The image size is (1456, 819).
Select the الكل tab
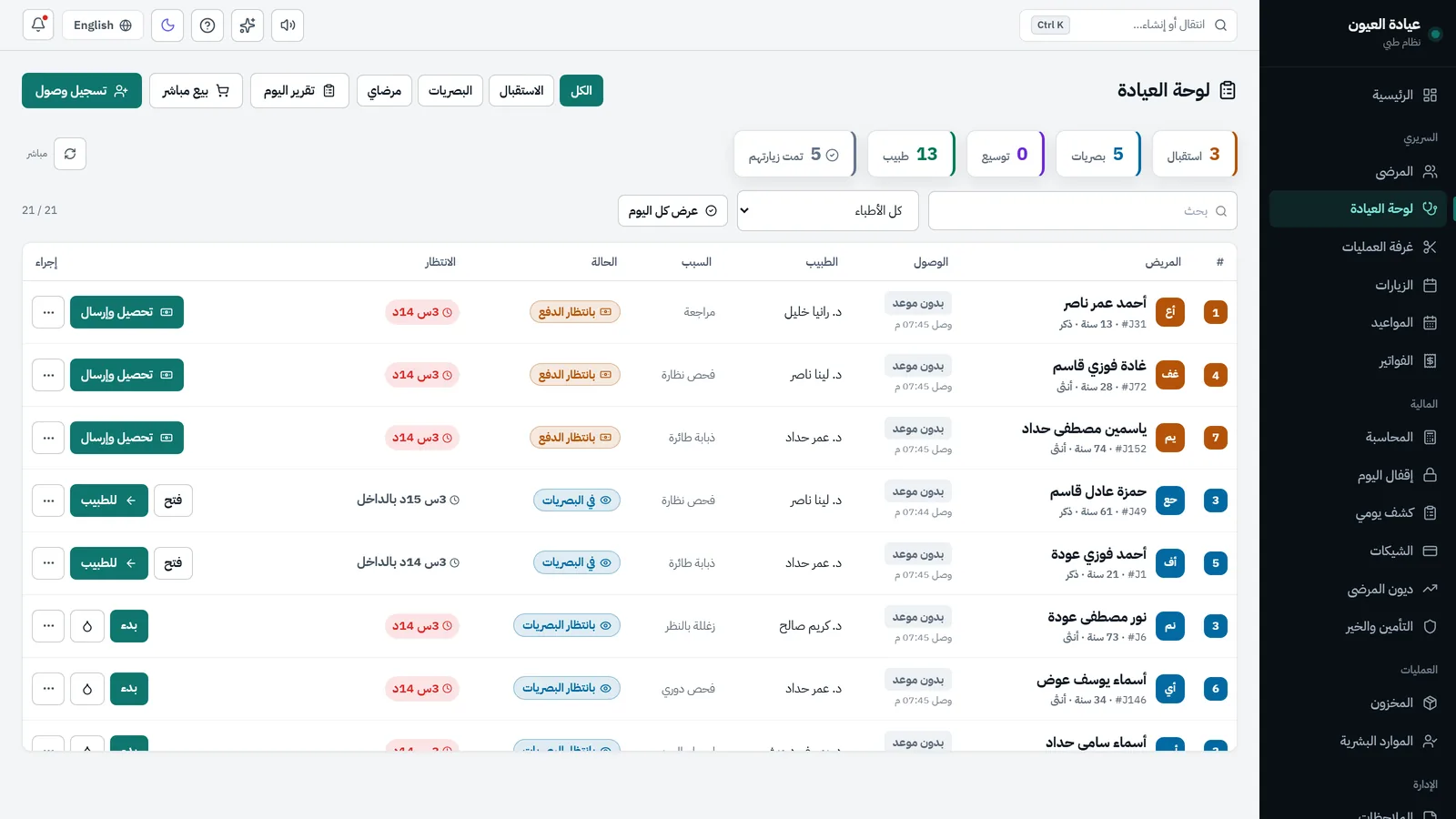pyautogui.click(x=581, y=90)
